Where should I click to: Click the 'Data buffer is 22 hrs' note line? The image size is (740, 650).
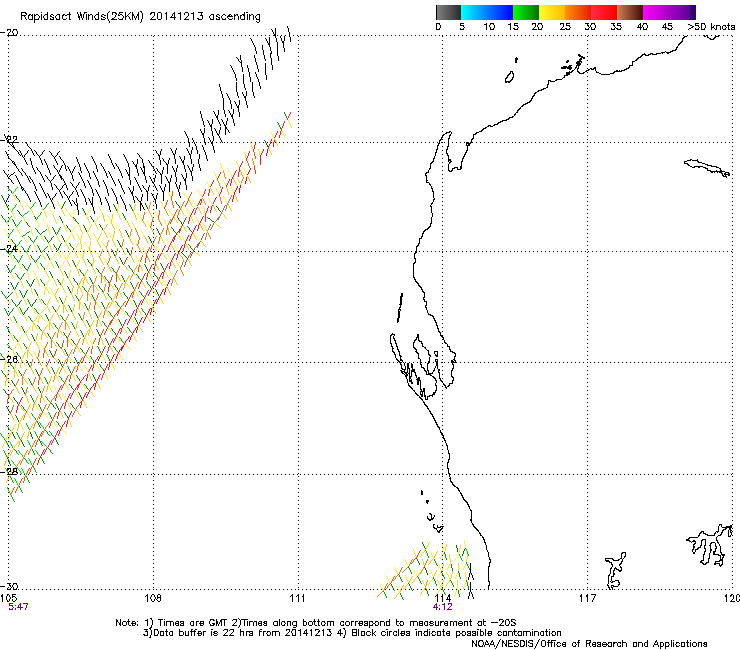coord(352,633)
